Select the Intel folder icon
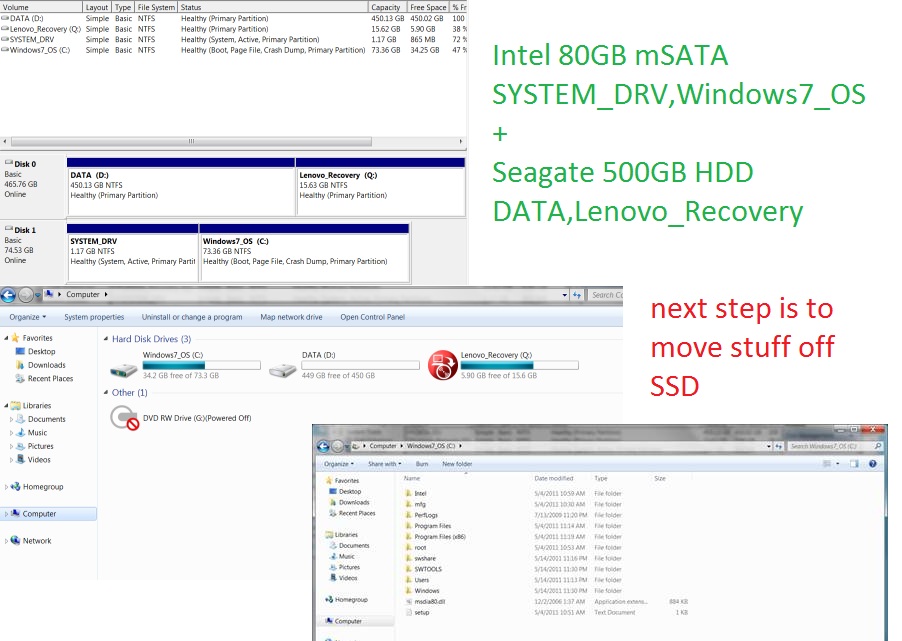 408,493
